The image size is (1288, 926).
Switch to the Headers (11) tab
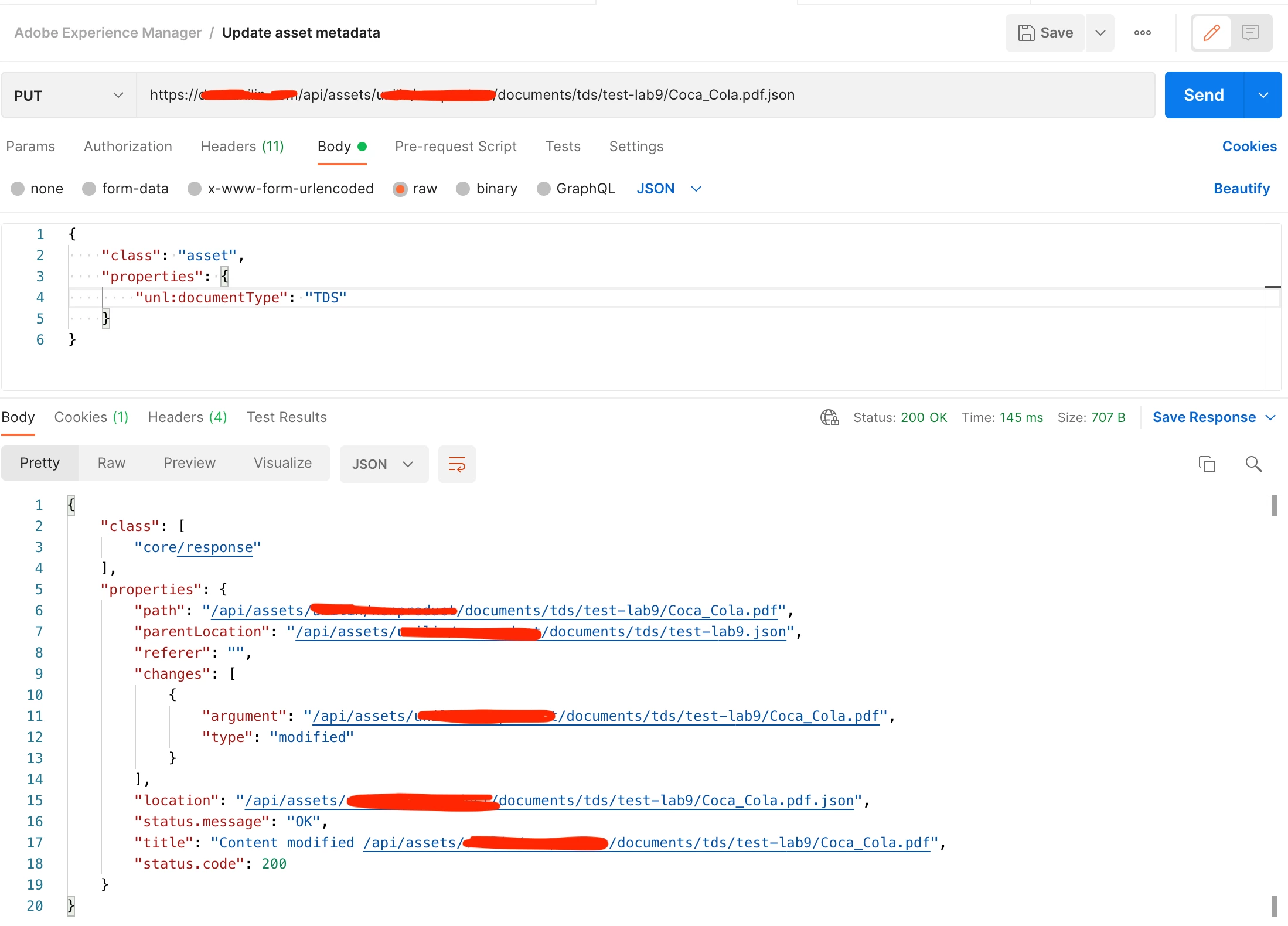coord(242,147)
